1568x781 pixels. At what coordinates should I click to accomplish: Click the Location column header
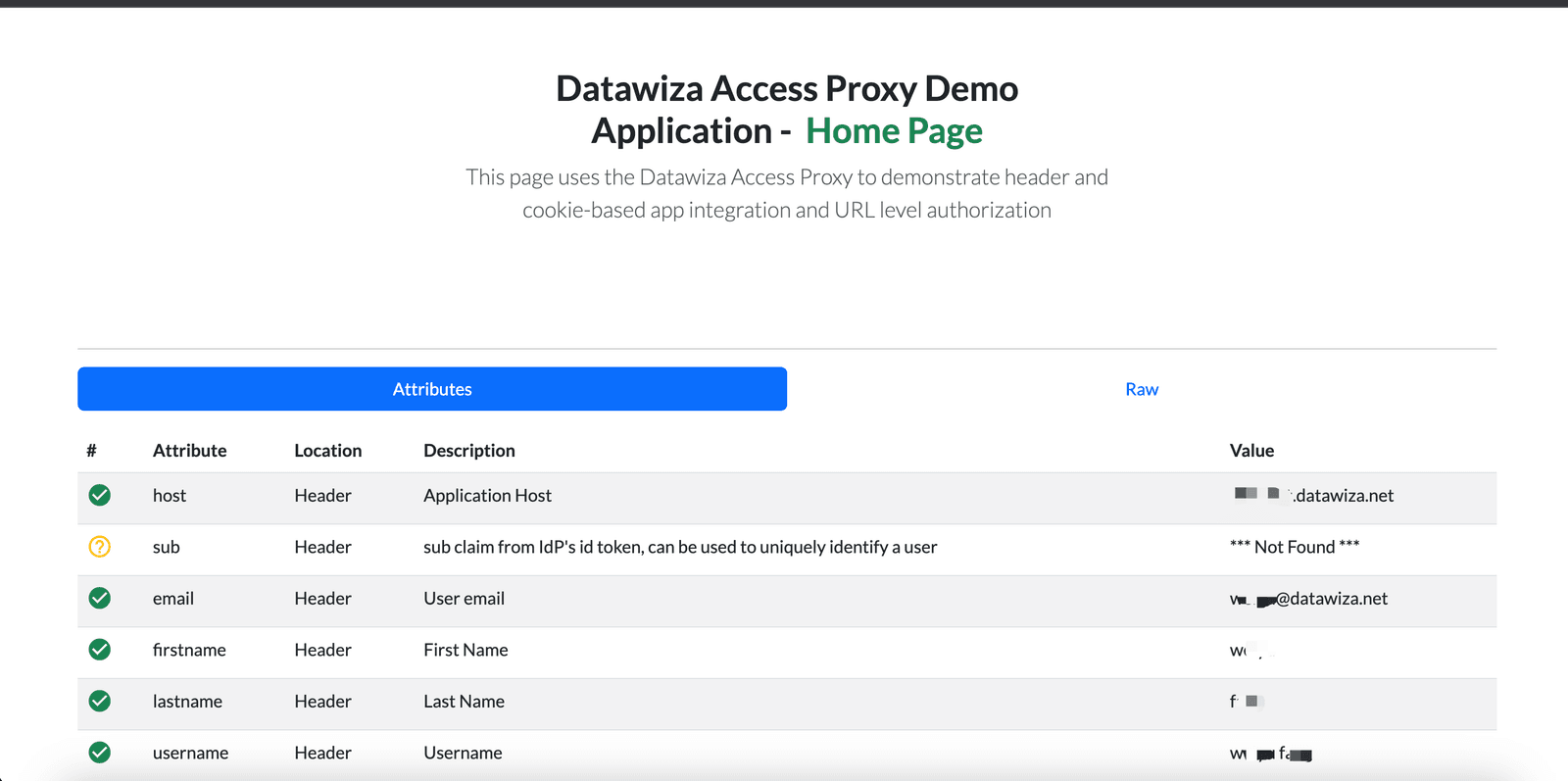[x=327, y=451]
